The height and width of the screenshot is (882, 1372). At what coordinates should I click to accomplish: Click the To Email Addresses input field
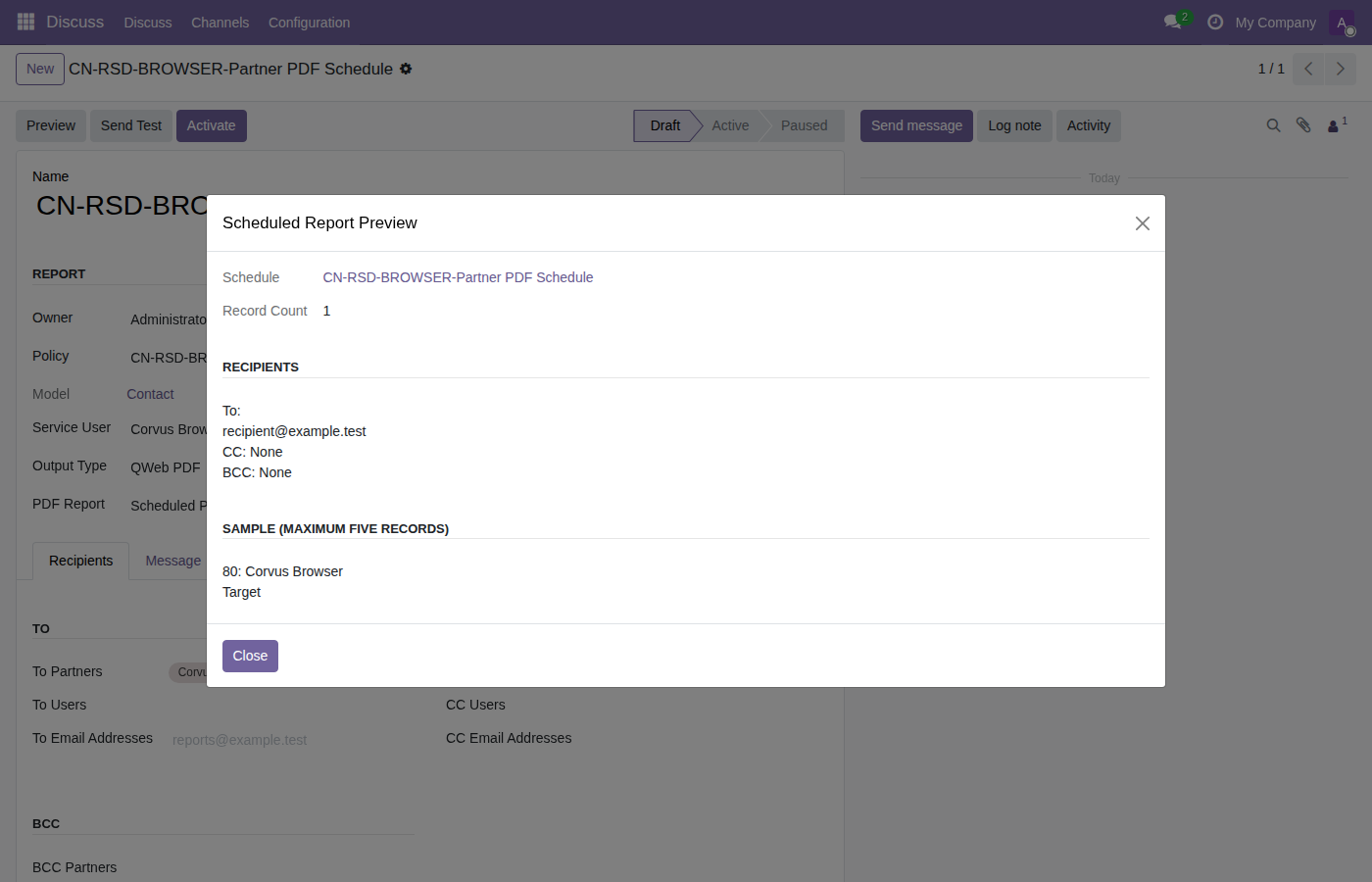click(x=292, y=740)
